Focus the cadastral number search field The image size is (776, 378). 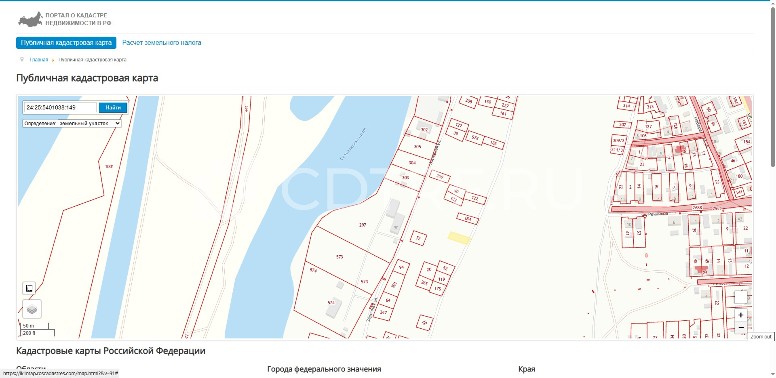[60, 107]
